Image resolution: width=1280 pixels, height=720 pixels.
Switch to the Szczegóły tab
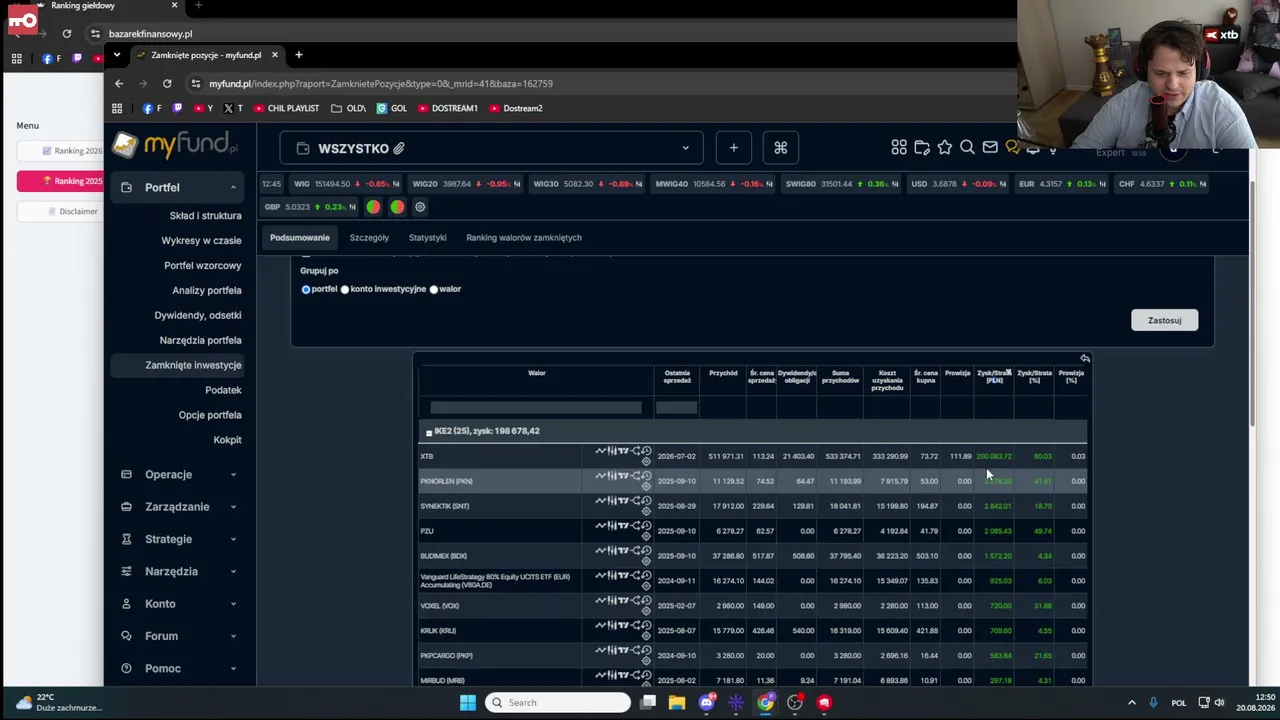(x=369, y=238)
